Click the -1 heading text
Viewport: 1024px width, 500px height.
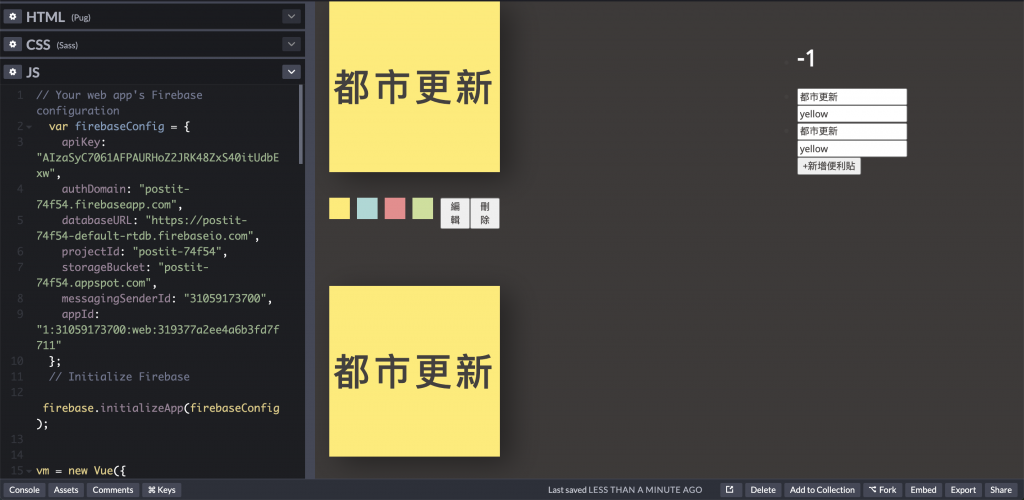click(806, 59)
